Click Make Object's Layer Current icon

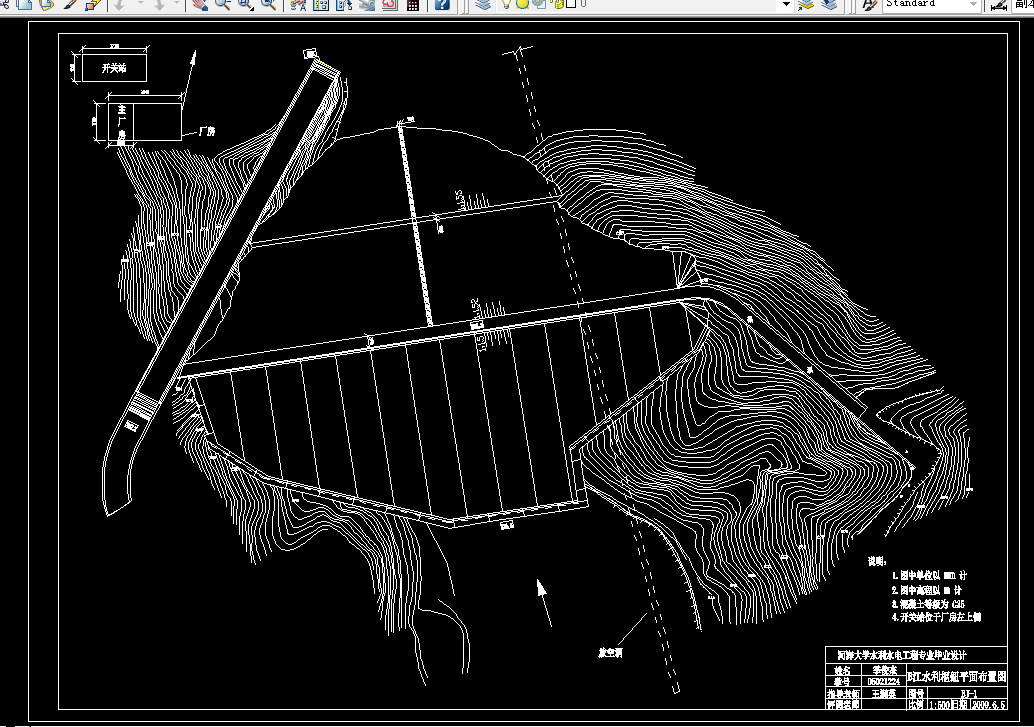click(806, 5)
